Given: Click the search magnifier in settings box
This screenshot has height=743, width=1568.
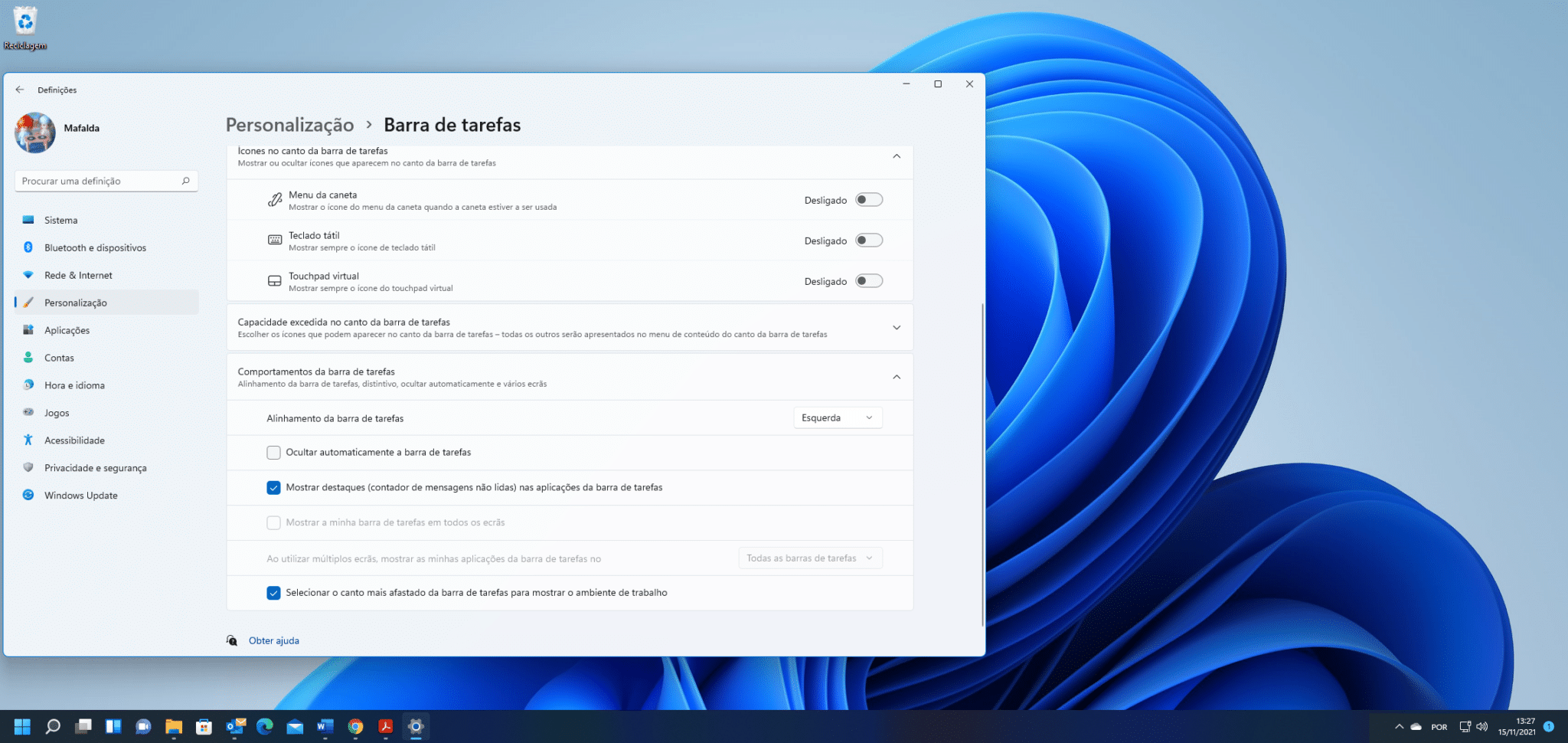Looking at the screenshot, I should coord(185,181).
